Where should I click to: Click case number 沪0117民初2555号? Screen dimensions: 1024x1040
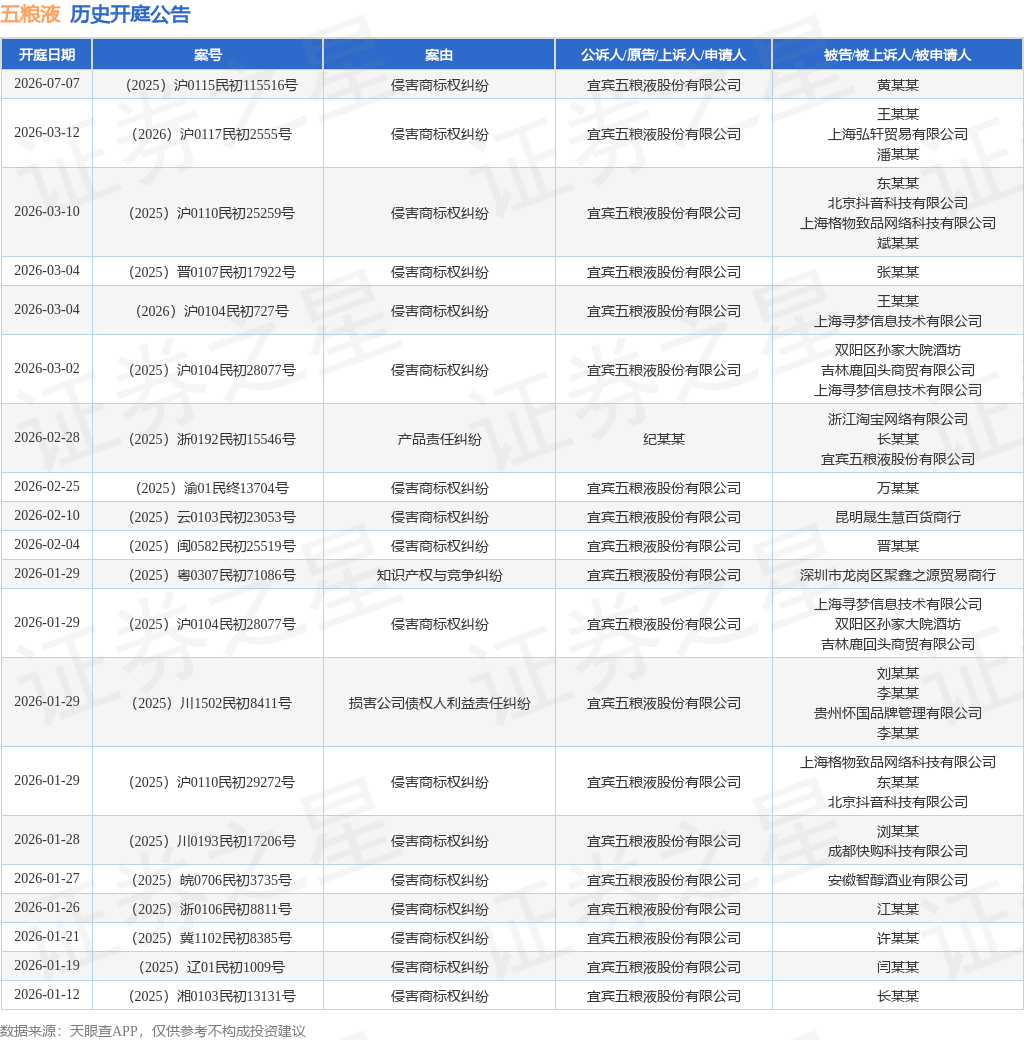point(212,134)
